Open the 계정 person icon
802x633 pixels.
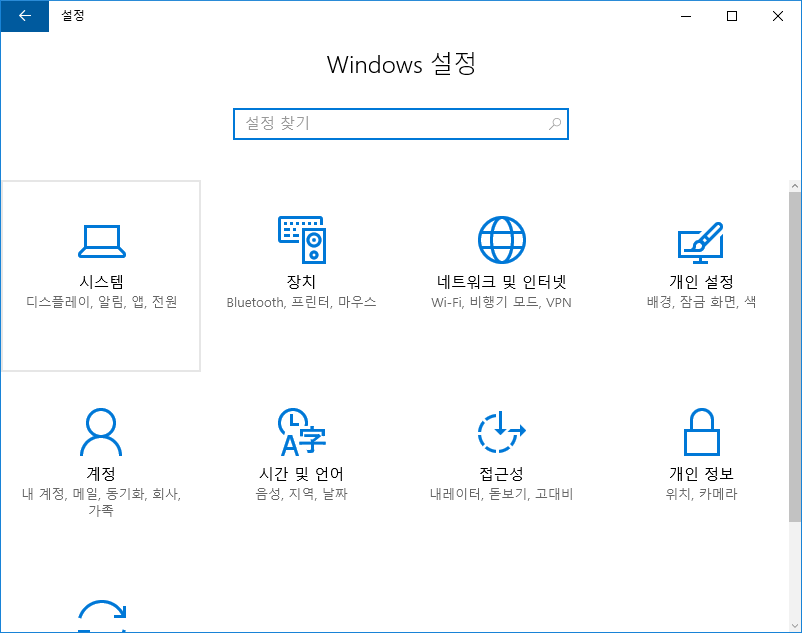point(101,432)
